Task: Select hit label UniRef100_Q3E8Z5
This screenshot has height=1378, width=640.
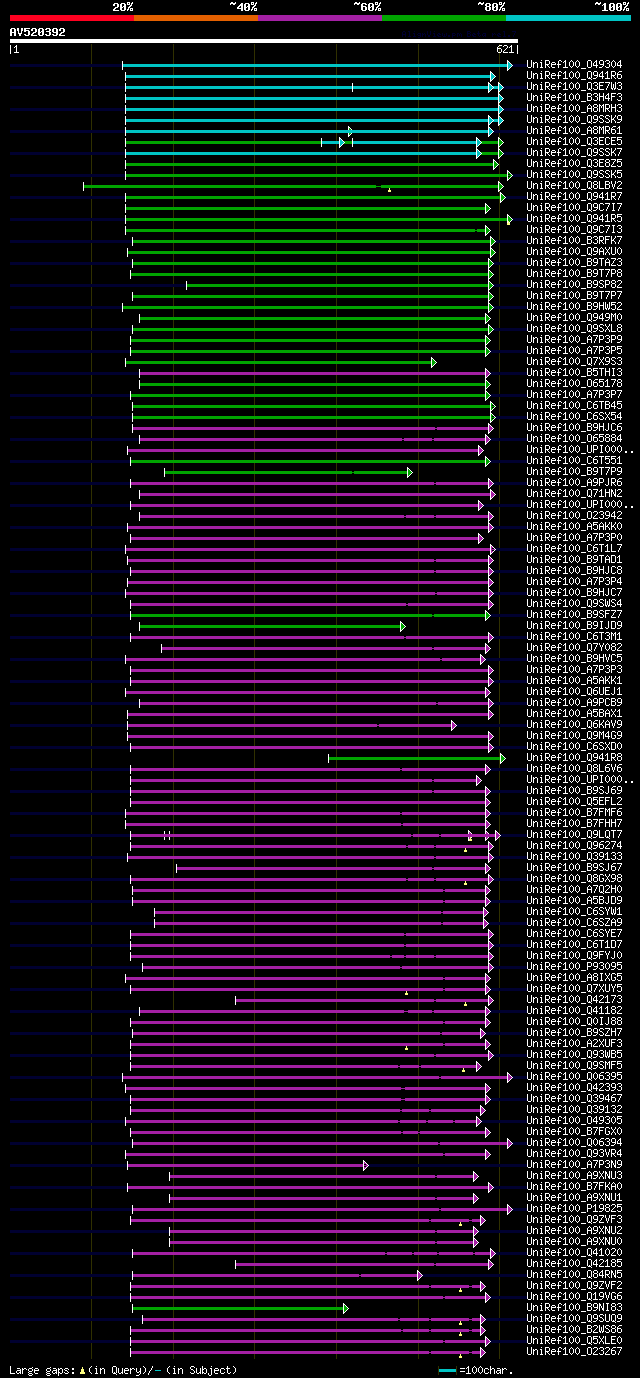Action: click(x=574, y=164)
